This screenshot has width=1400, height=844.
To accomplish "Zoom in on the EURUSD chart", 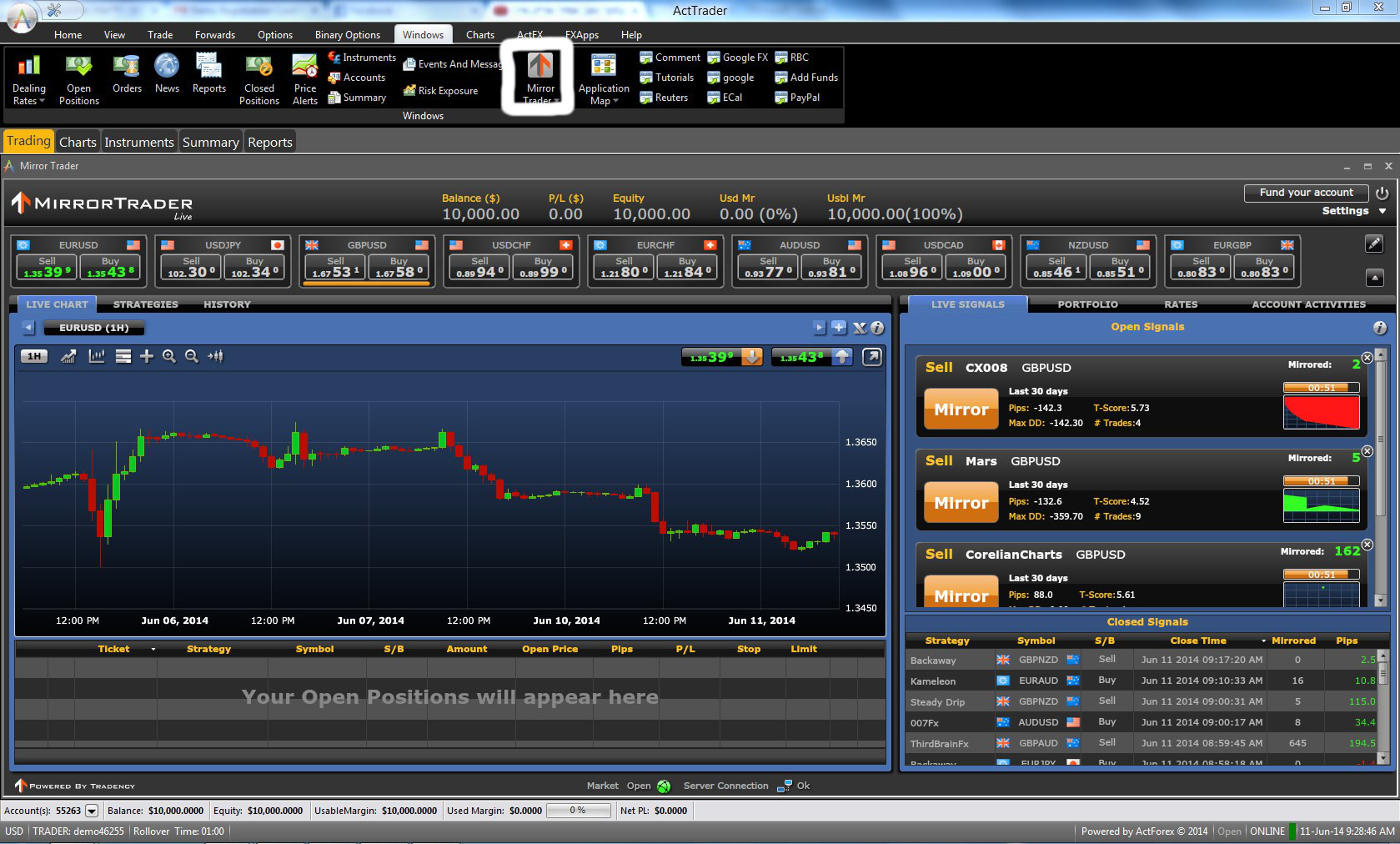I will 169,357.
